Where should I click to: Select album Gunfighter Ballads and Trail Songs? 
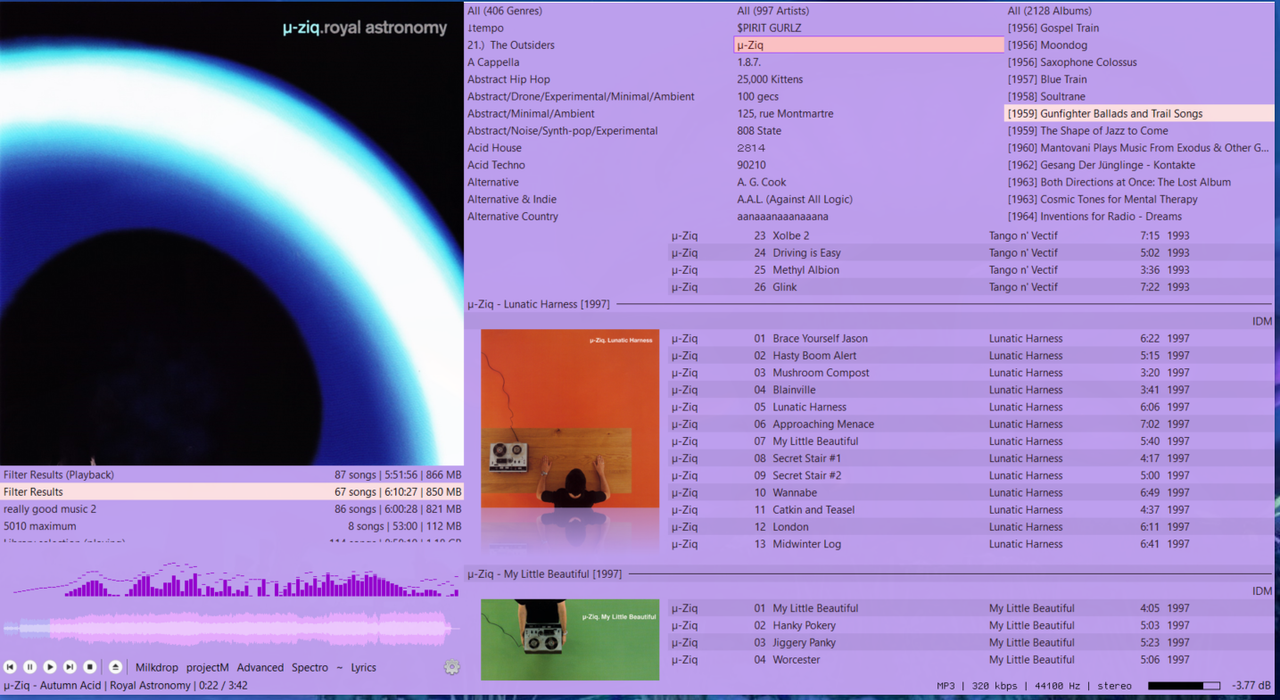(1140, 114)
